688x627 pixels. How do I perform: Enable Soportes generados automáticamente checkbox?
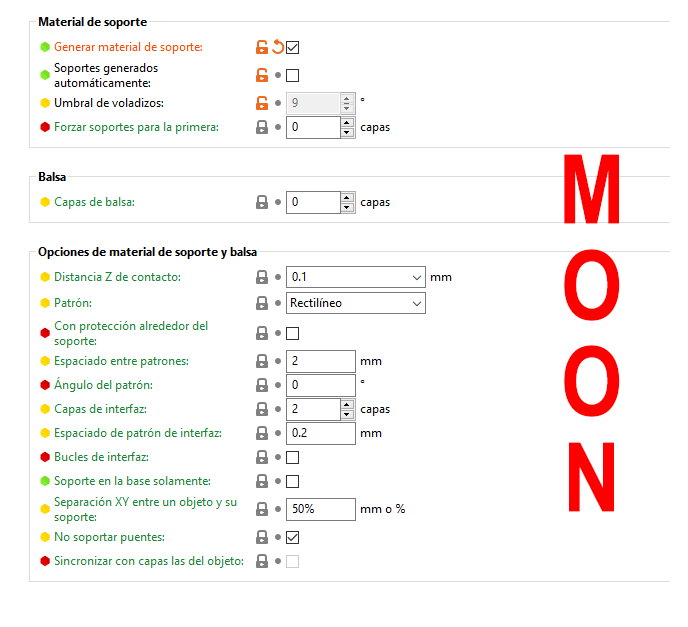coord(293,75)
